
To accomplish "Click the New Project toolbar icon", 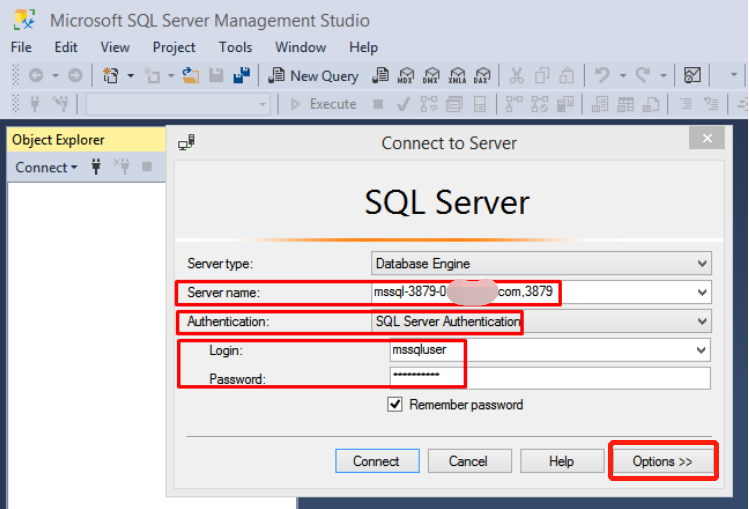I will [111, 76].
